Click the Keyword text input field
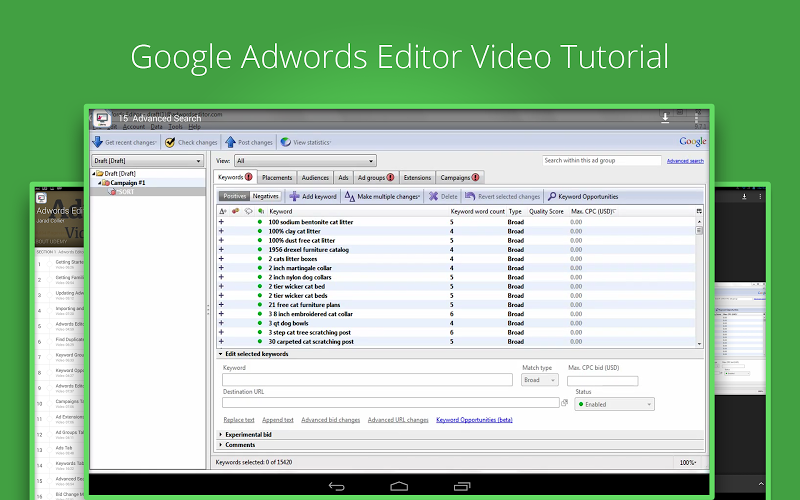Screen dimensions: 800x500 coord(367,380)
